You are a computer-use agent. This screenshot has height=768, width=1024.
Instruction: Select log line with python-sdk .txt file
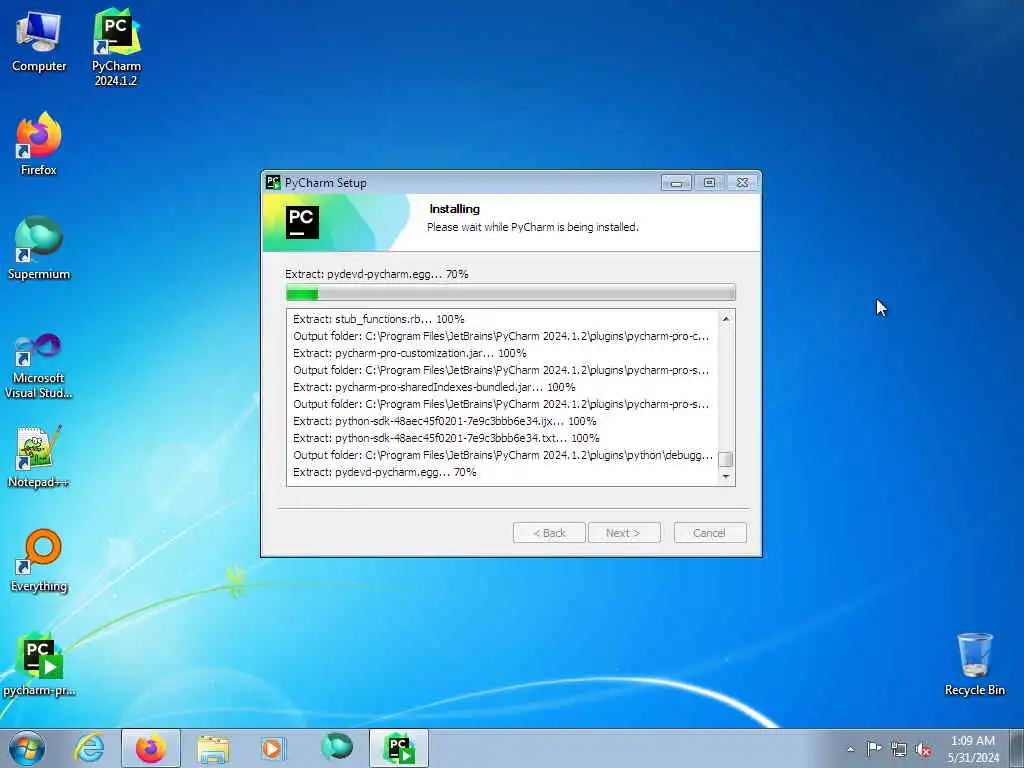pyautogui.click(x=446, y=438)
